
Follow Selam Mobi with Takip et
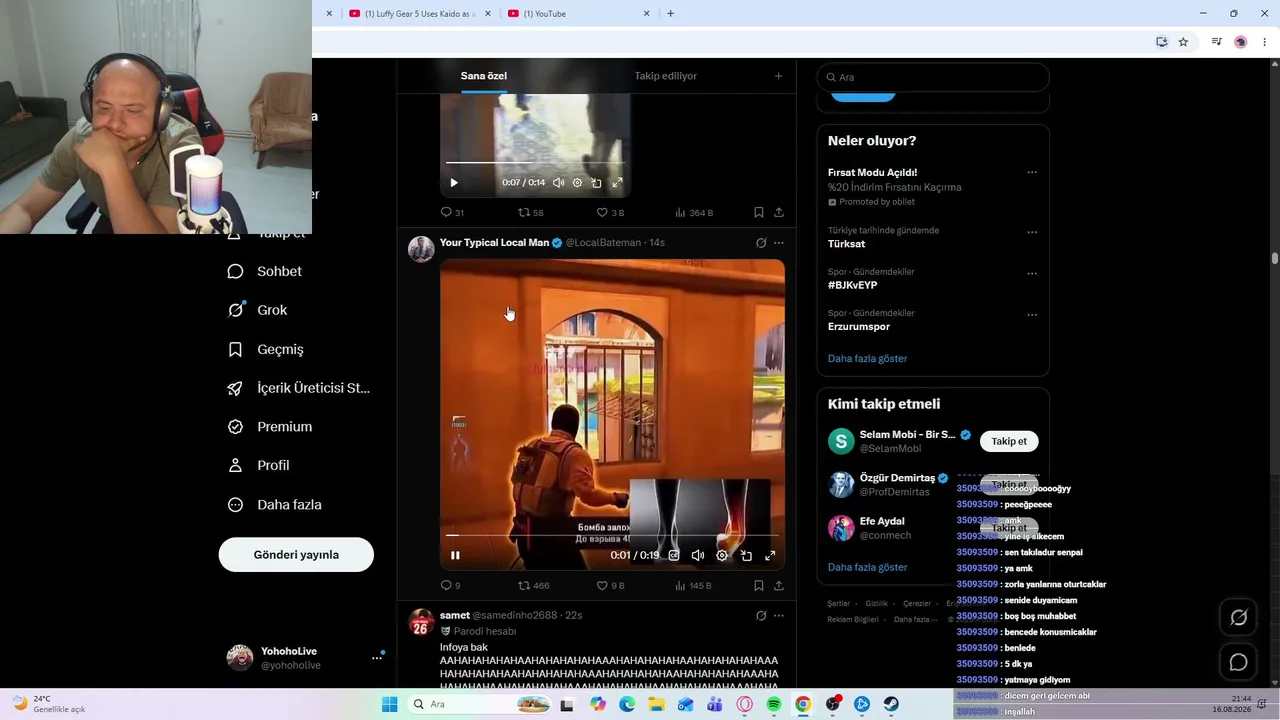(1009, 441)
